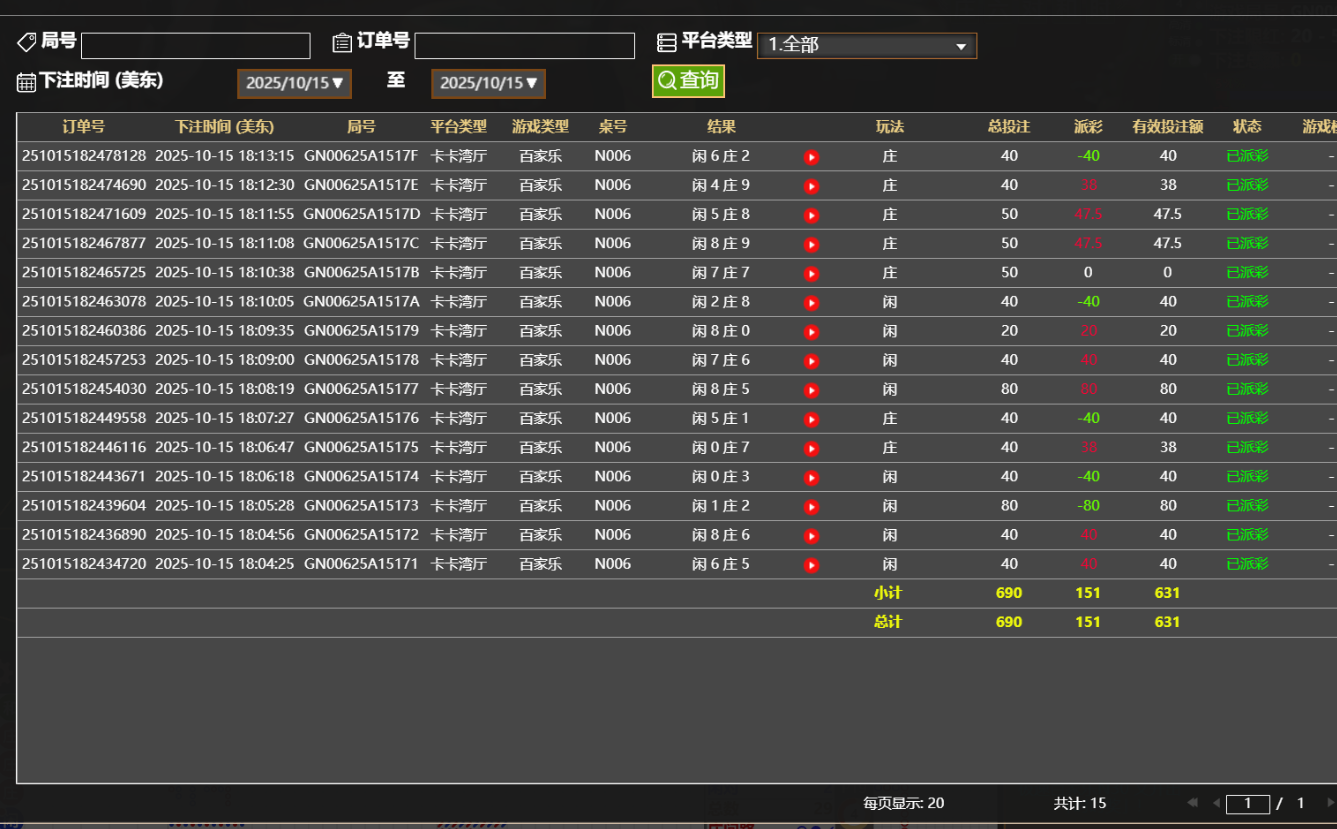
Task: Click replay icon on the 闲 4 庄 9 row
Action: pyautogui.click(x=811, y=185)
